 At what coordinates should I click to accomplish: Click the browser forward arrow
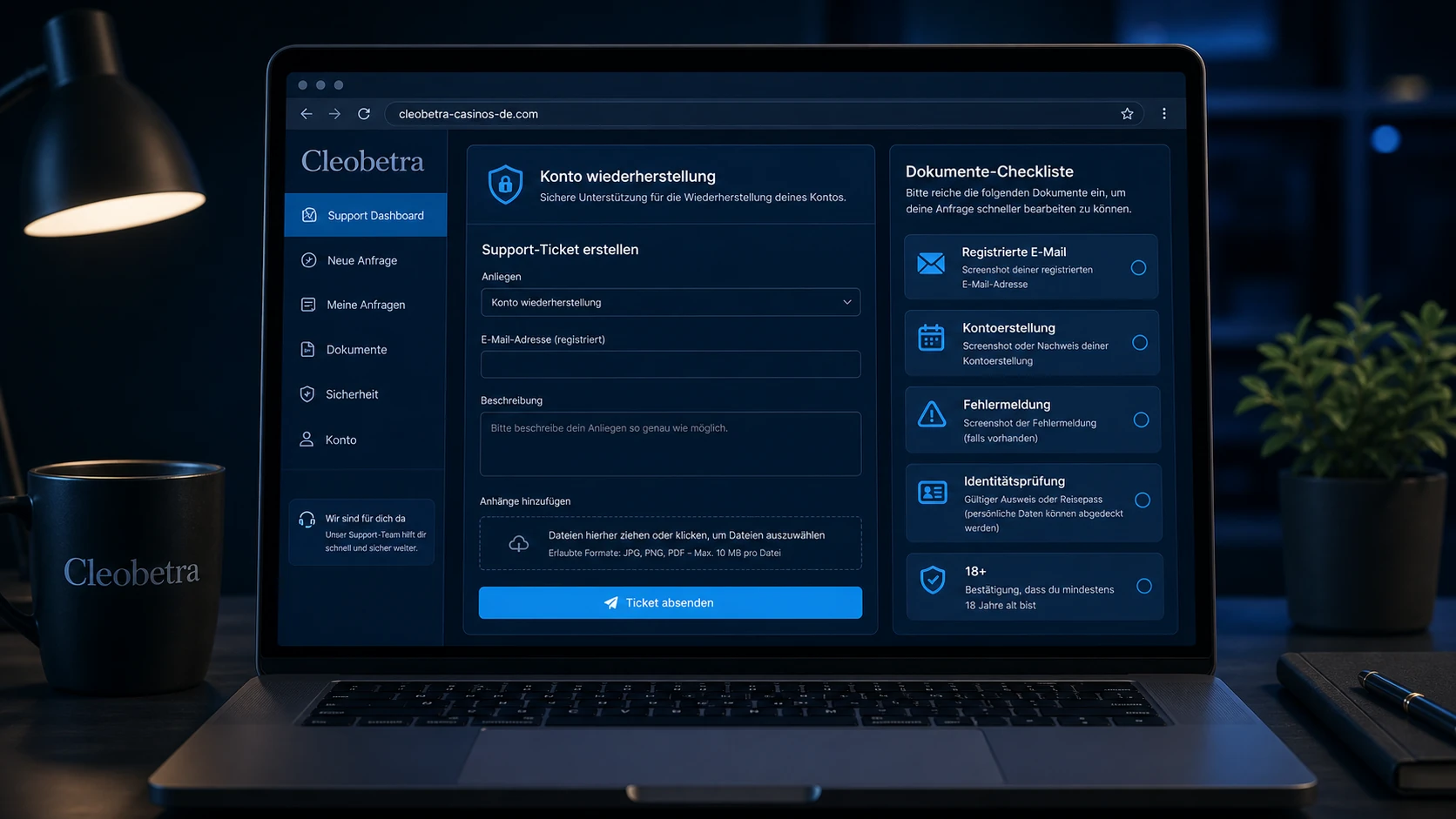[x=334, y=114]
